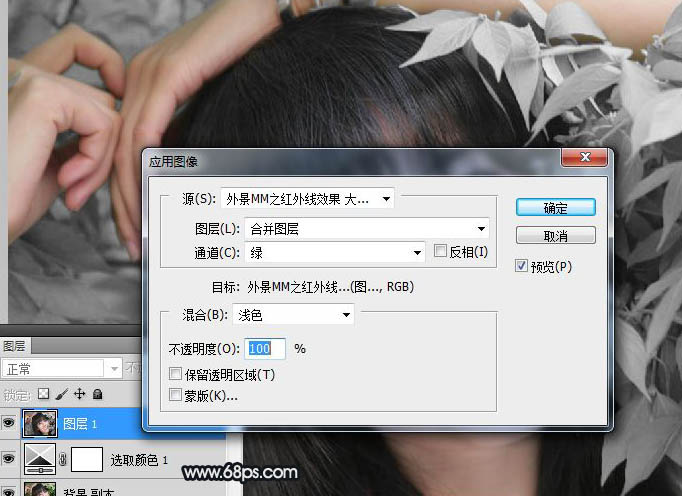Screen dimensions: 682x496
Task: Open the 源(S) source dropdown
Action: coord(306,199)
